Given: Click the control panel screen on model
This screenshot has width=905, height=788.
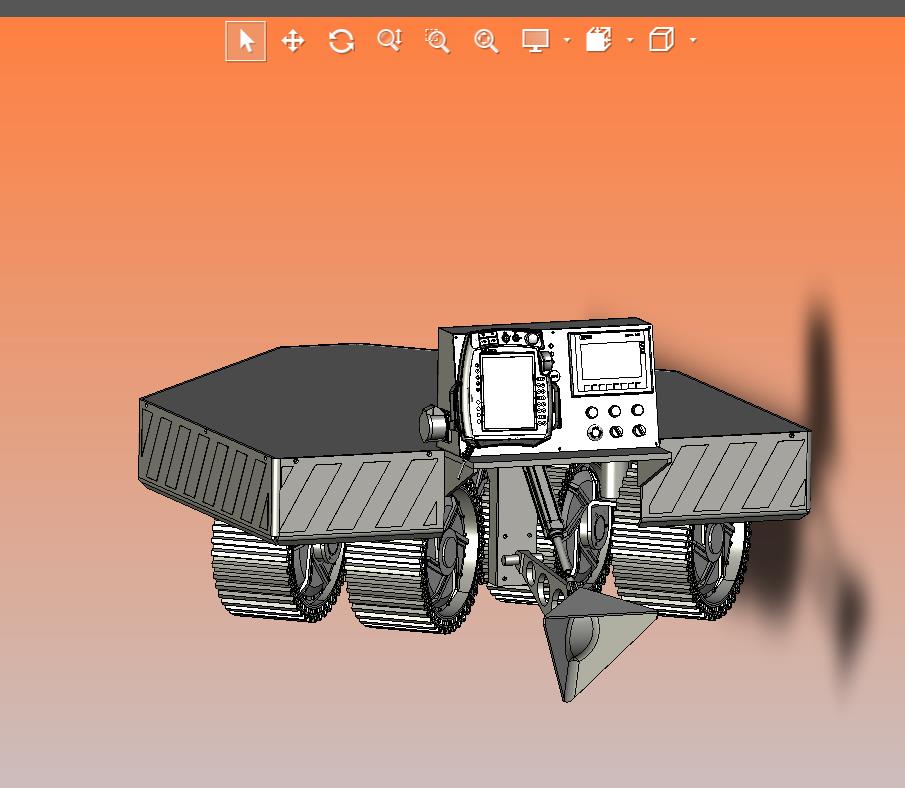Looking at the screenshot, I should [x=611, y=362].
